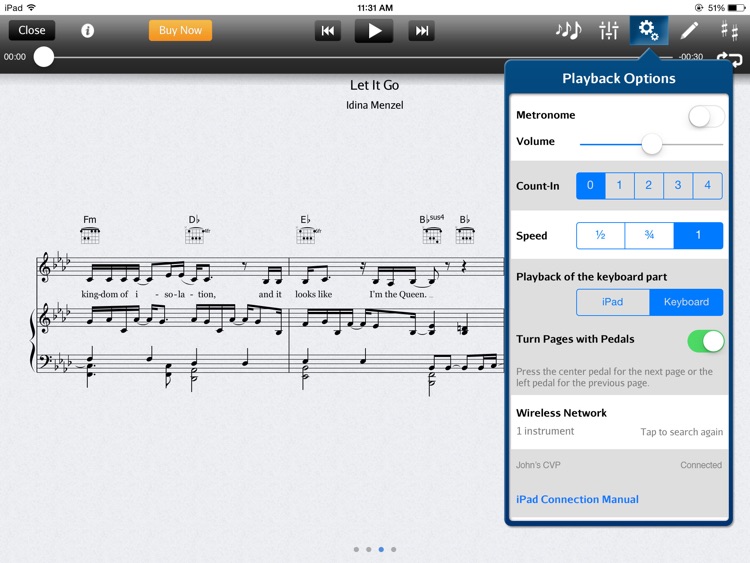Set Count-In to 4

pos(707,186)
